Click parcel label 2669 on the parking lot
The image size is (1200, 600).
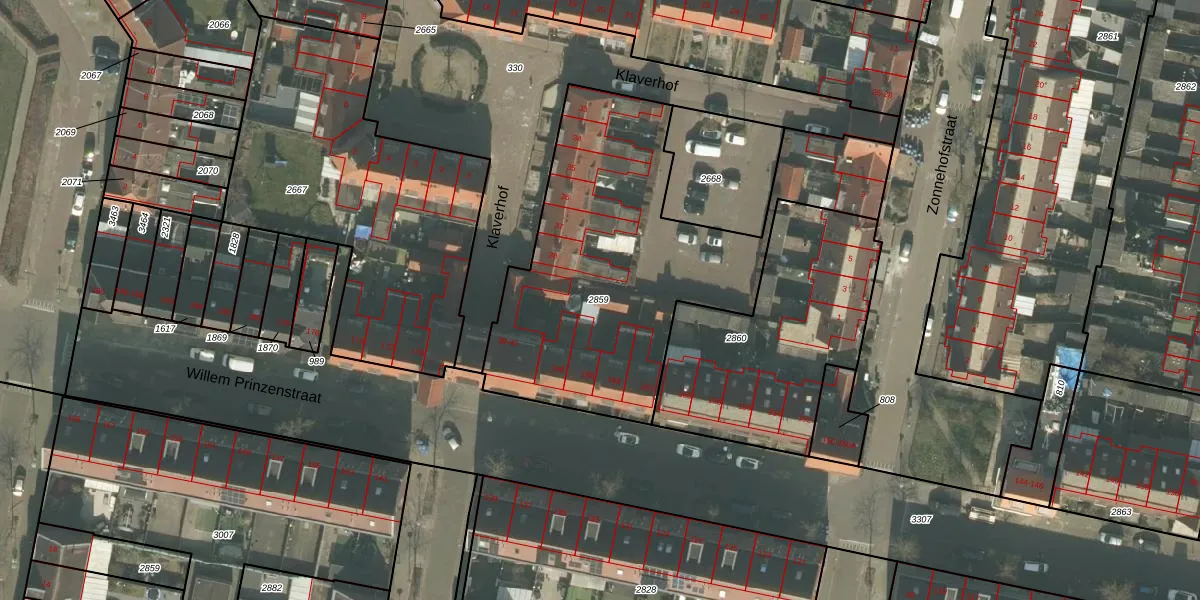pos(711,179)
